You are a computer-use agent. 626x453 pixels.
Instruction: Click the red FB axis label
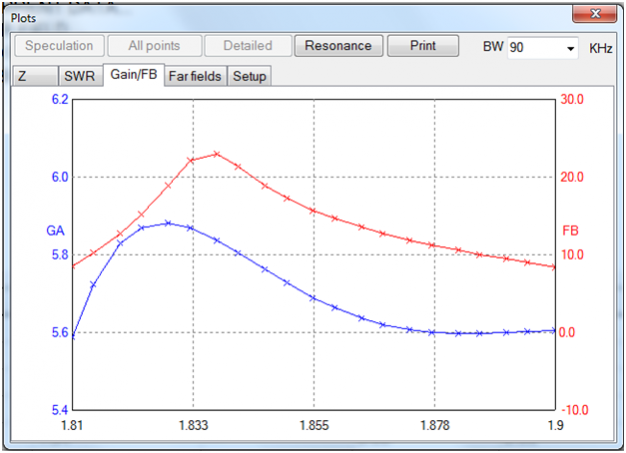[x=570, y=231]
